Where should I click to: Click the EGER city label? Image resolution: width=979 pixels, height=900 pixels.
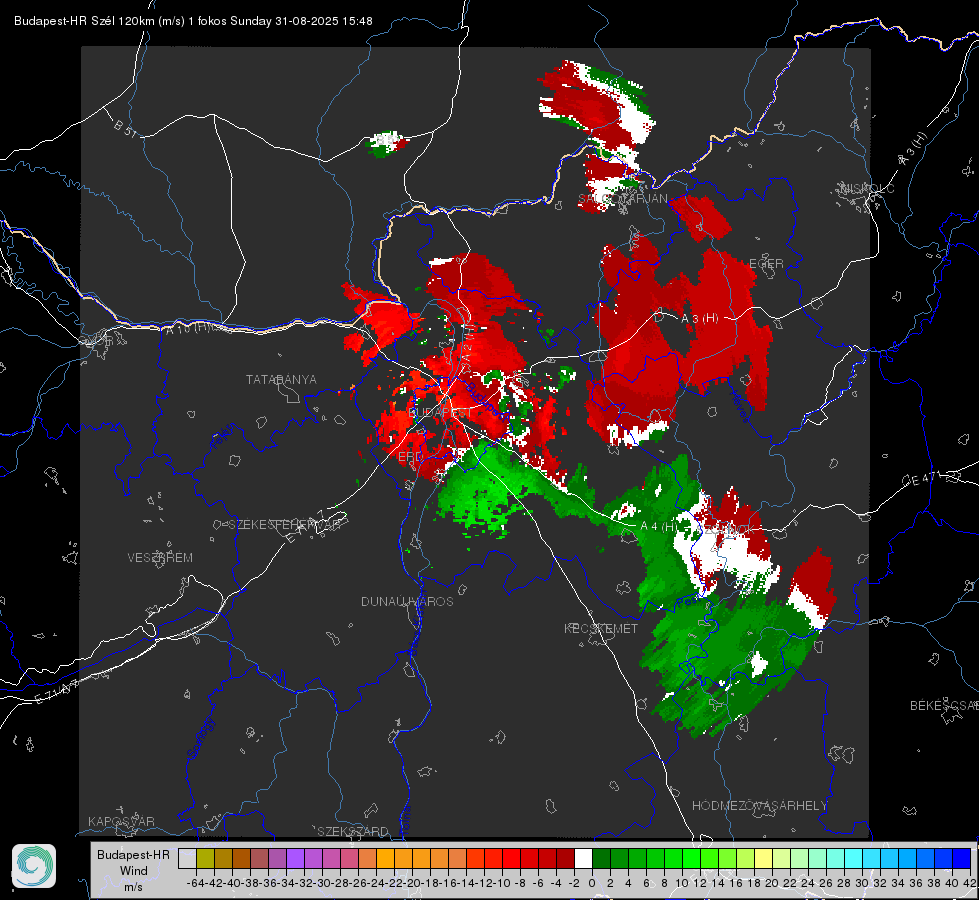click(x=766, y=264)
